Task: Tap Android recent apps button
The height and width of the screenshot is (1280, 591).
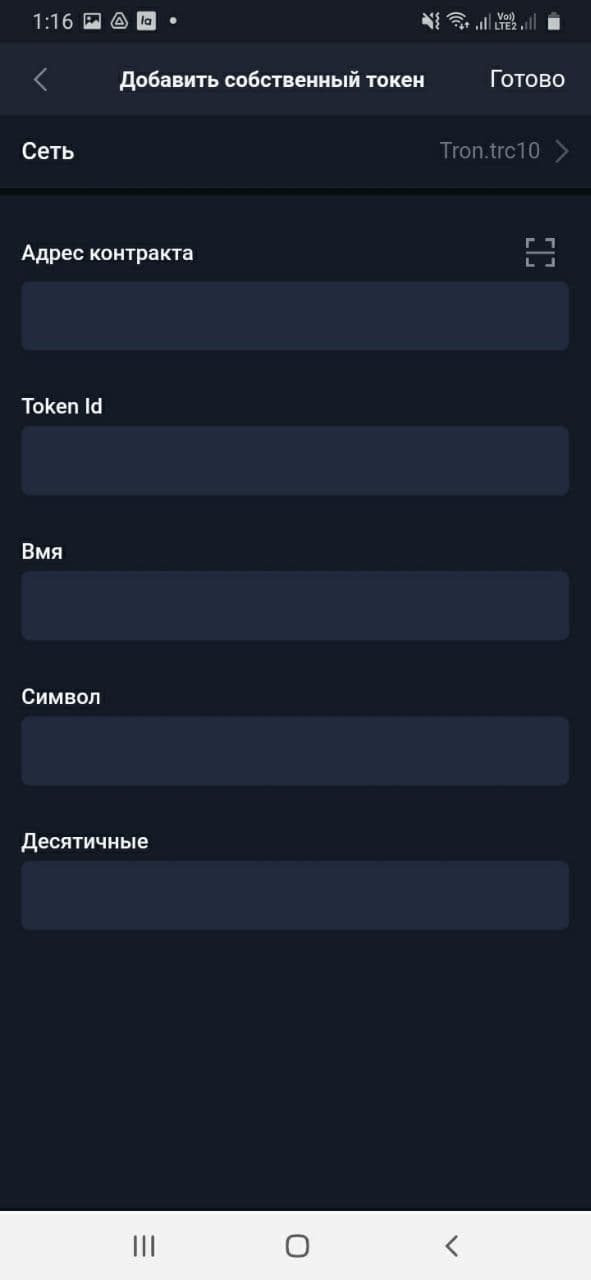Action: point(144,1245)
